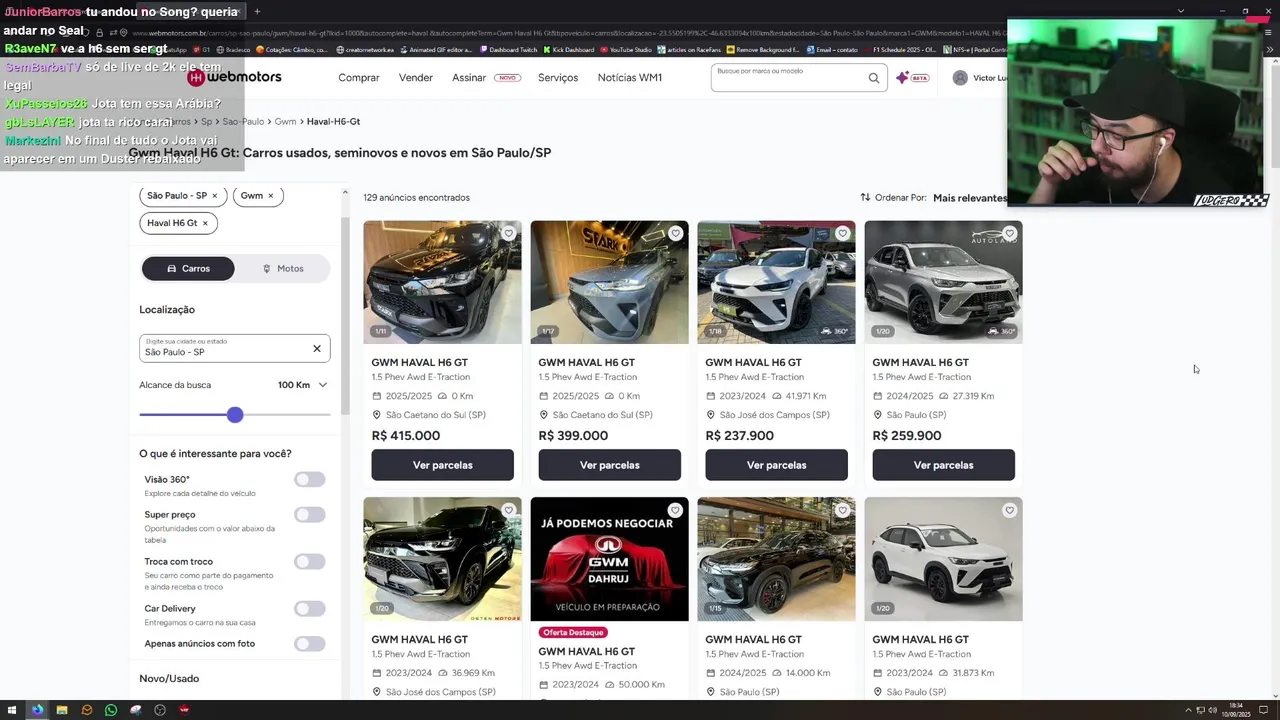The width and height of the screenshot is (1280, 720).
Task: Remove the Haval H6 Gt filter chip
Action: click(x=205, y=223)
